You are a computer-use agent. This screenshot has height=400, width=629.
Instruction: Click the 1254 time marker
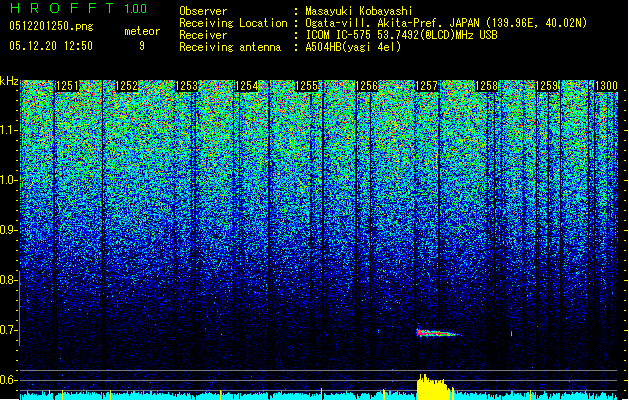tap(246, 86)
